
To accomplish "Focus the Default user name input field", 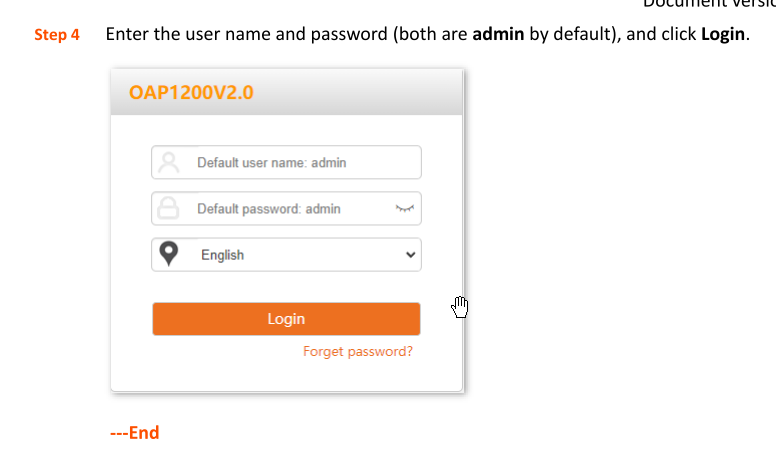I will click(x=287, y=162).
